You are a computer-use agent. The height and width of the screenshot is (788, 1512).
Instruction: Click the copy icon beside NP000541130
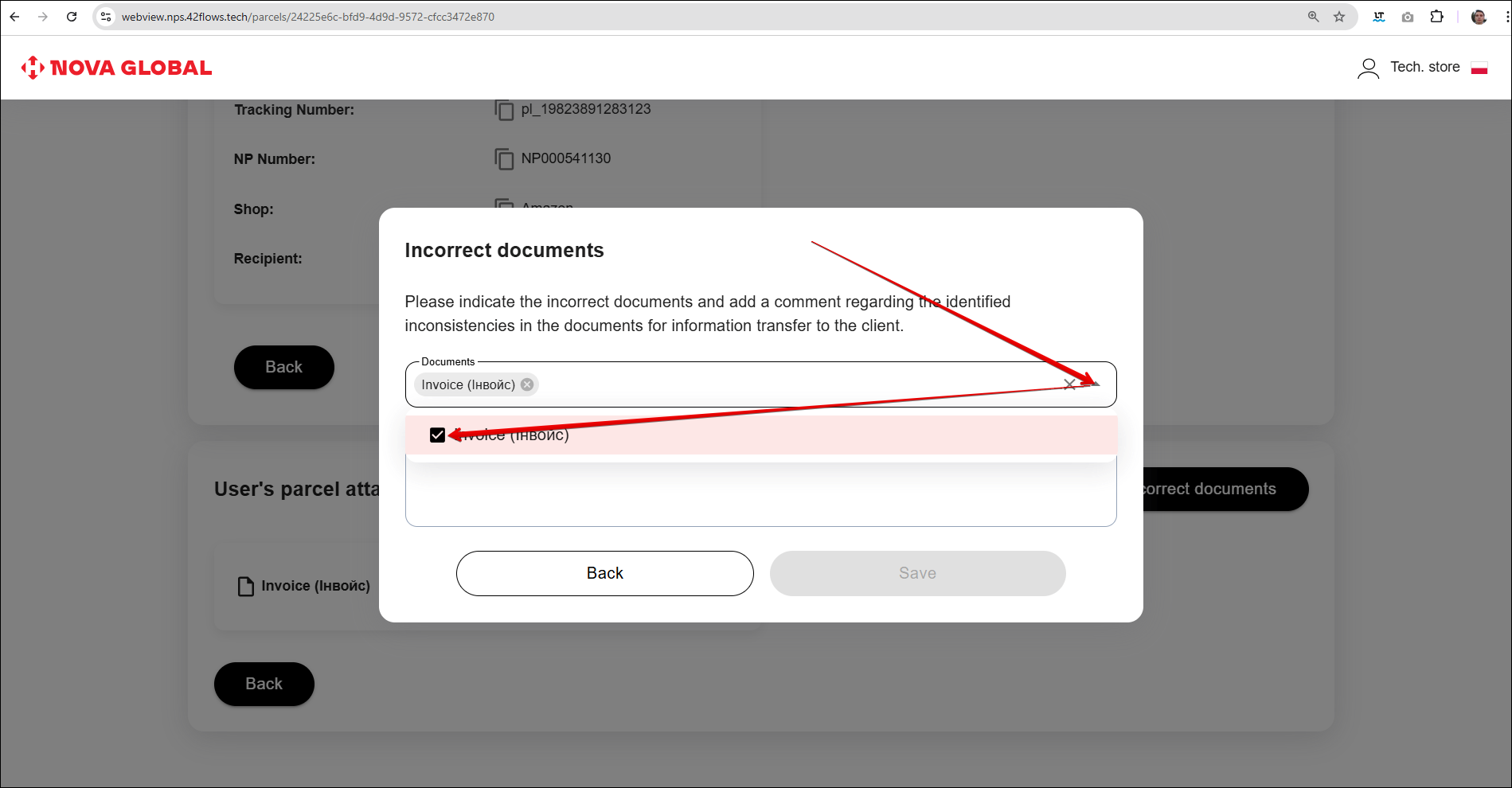pos(503,159)
